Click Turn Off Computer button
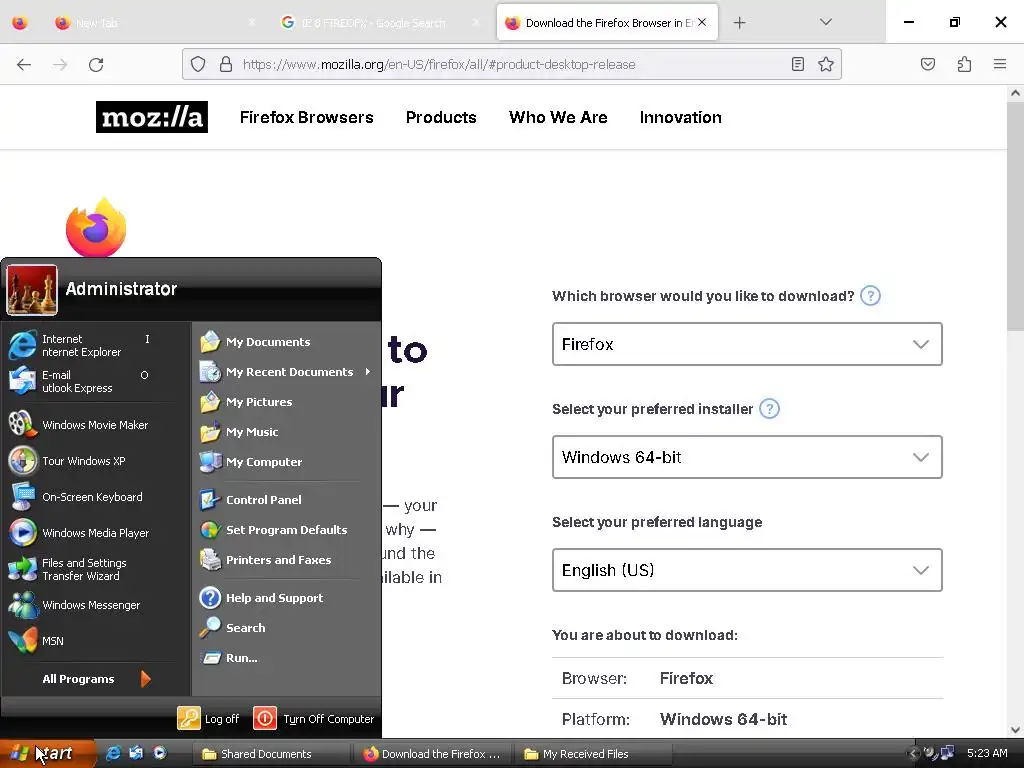Screen dimensions: 1024x768 pyautogui.click(x=313, y=718)
